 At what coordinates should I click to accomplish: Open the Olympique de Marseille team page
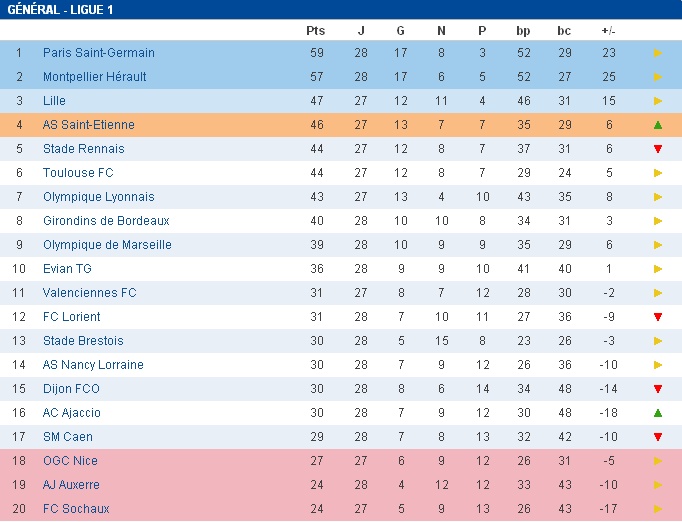click(x=107, y=245)
